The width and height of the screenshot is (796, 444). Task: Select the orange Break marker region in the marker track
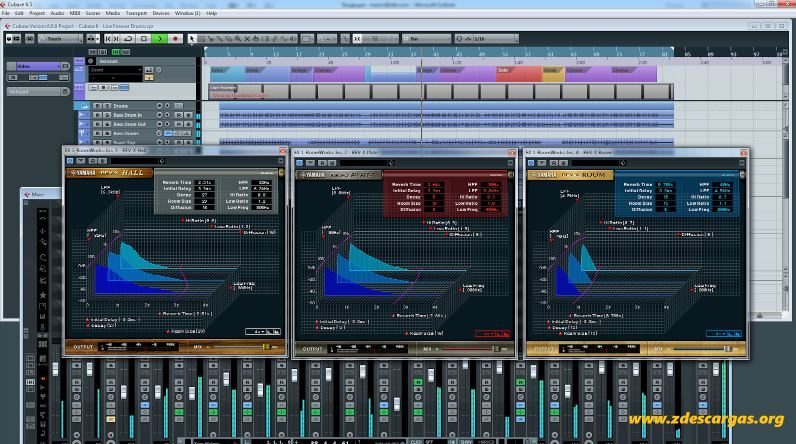tap(553, 74)
